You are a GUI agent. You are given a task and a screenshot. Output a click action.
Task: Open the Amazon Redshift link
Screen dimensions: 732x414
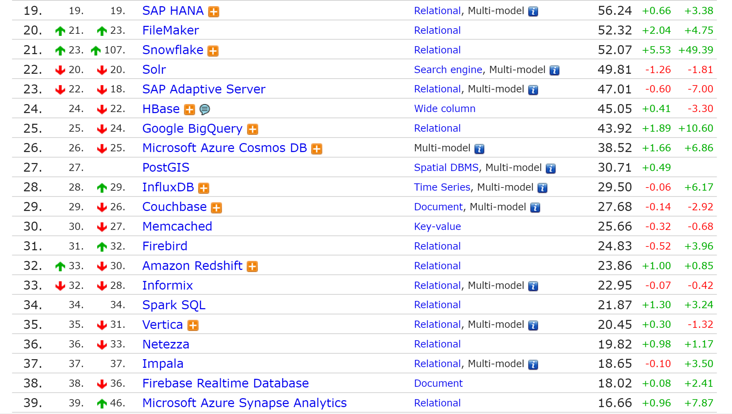[192, 266]
